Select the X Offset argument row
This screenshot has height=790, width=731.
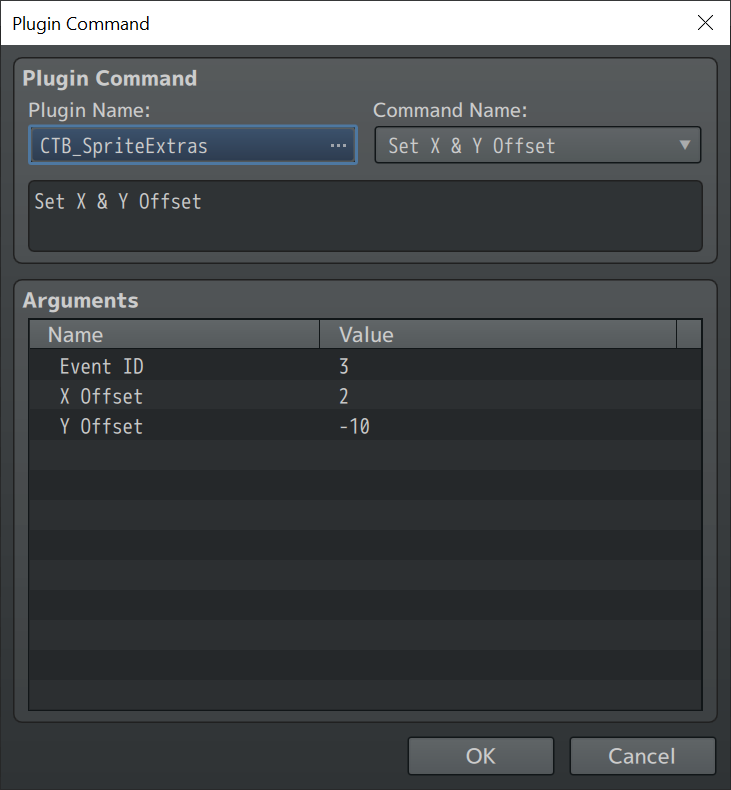pos(365,396)
